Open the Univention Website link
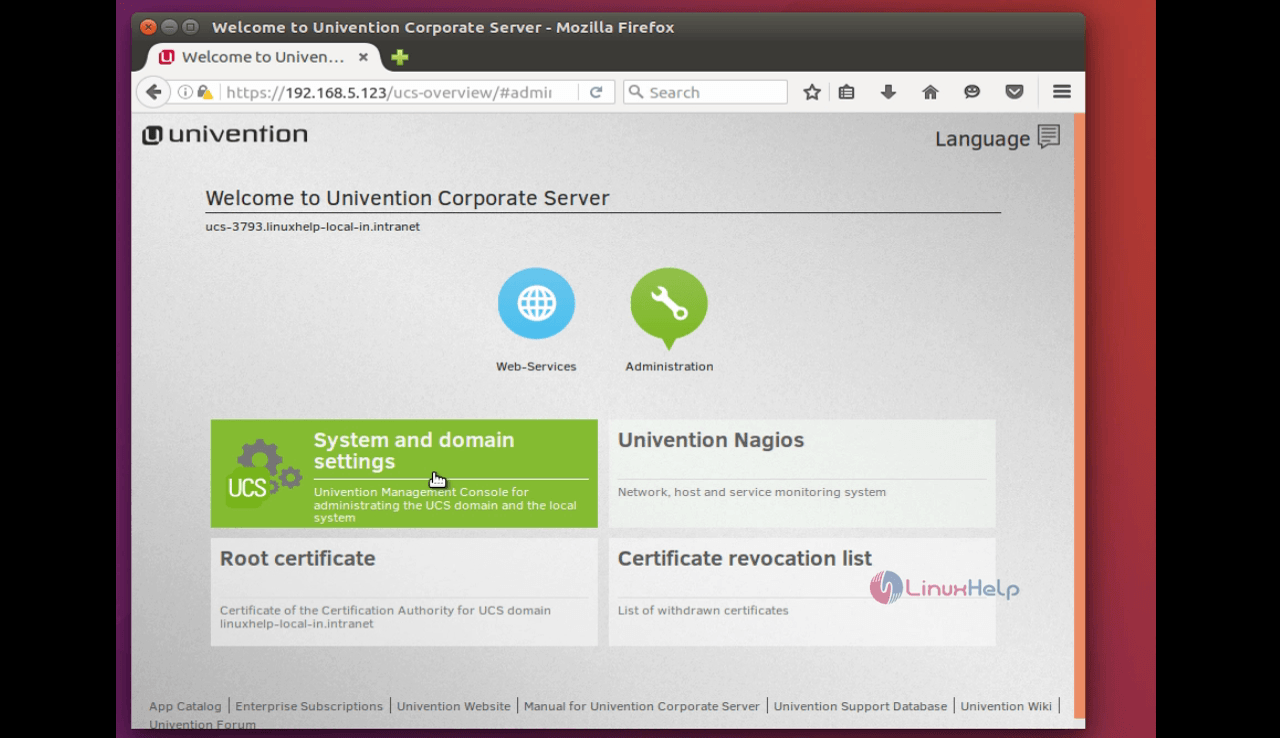The width and height of the screenshot is (1280, 738). click(x=453, y=706)
